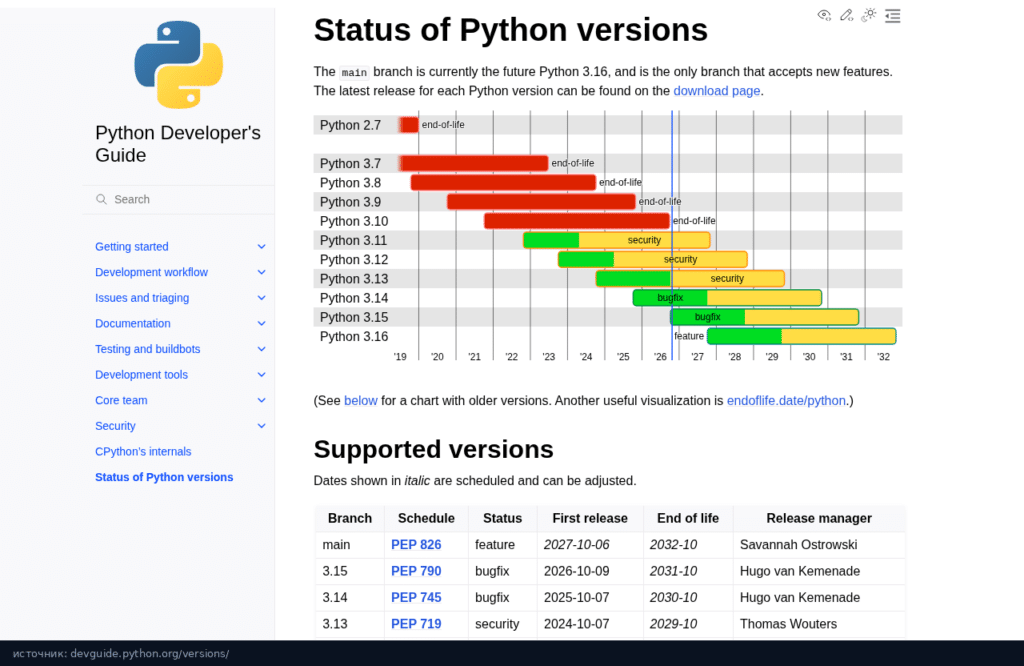Screen dimensions: 1024x666
Task: Click red Python 3.7 bar in chart
Action: pos(474,163)
